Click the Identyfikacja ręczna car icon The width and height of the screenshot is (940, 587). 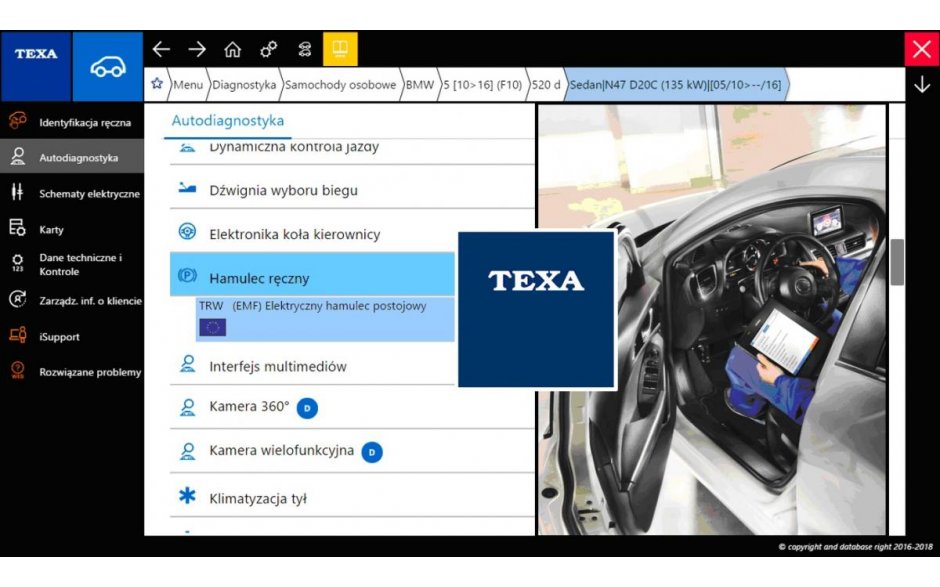pos(17,121)
